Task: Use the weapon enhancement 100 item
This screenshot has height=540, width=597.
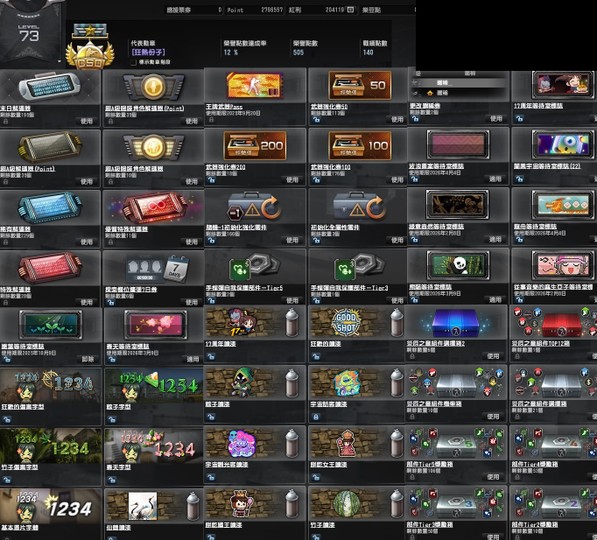Action: pos(397,180)
